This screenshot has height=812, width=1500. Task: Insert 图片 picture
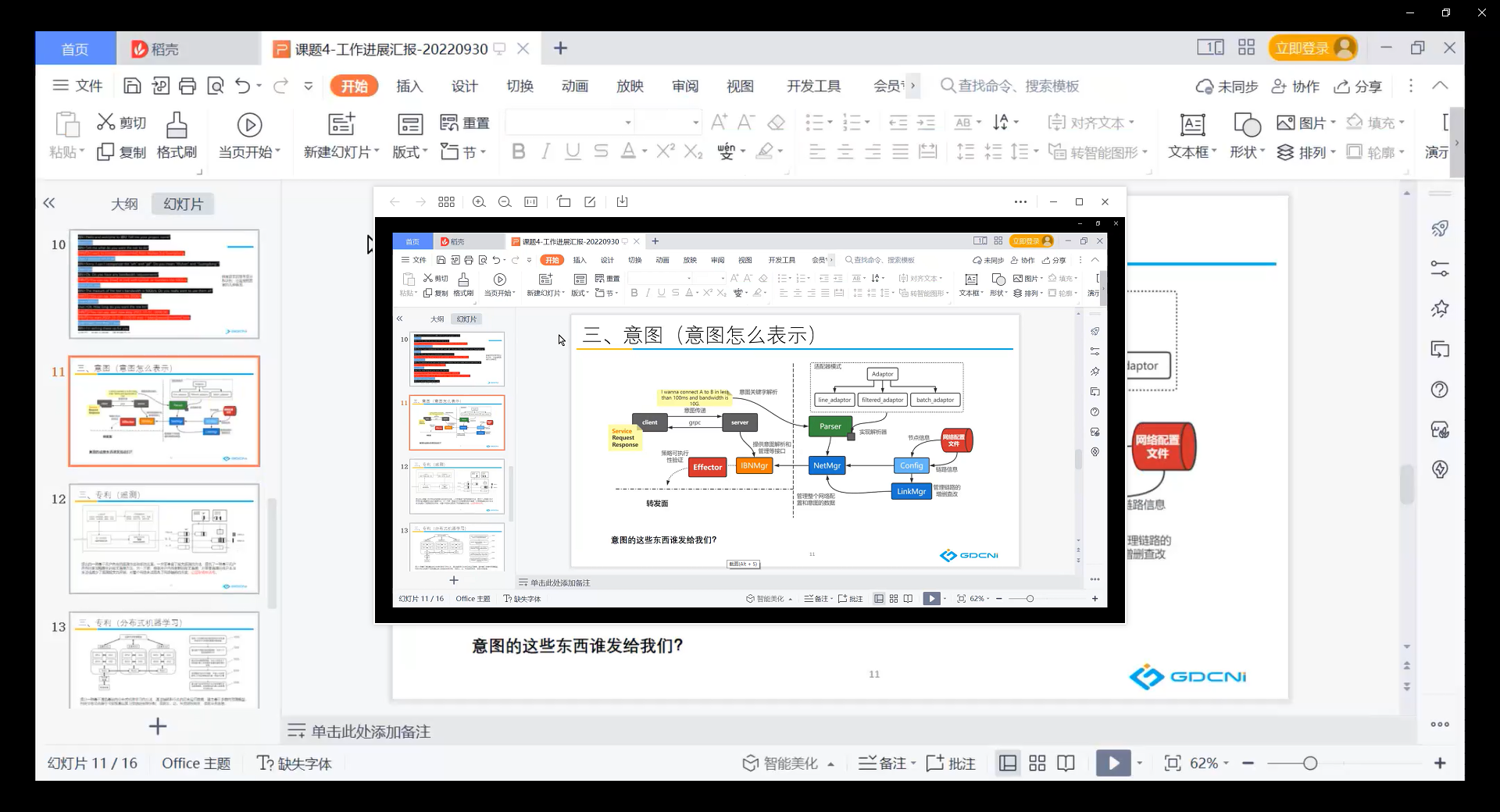point(1306,123)
